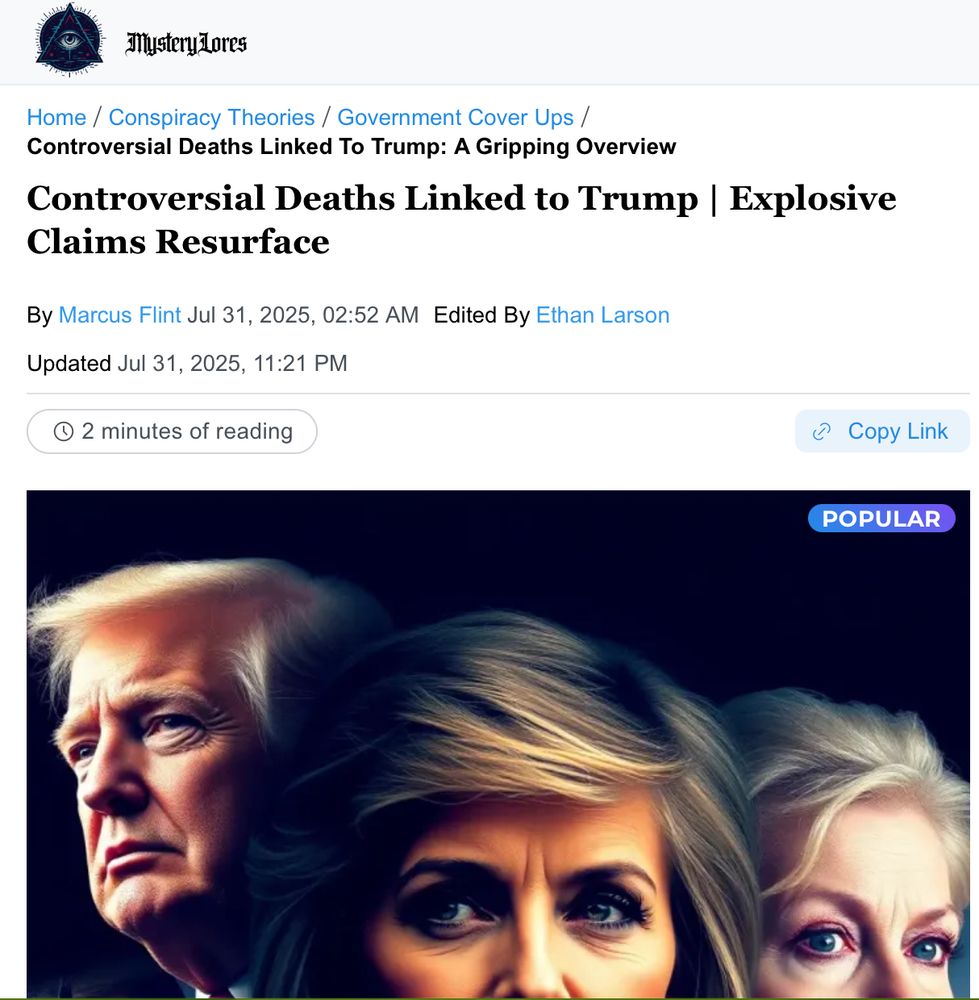View editor Ethan Larson's profile
979x1000 pixels.
click(x=603, y=315)
